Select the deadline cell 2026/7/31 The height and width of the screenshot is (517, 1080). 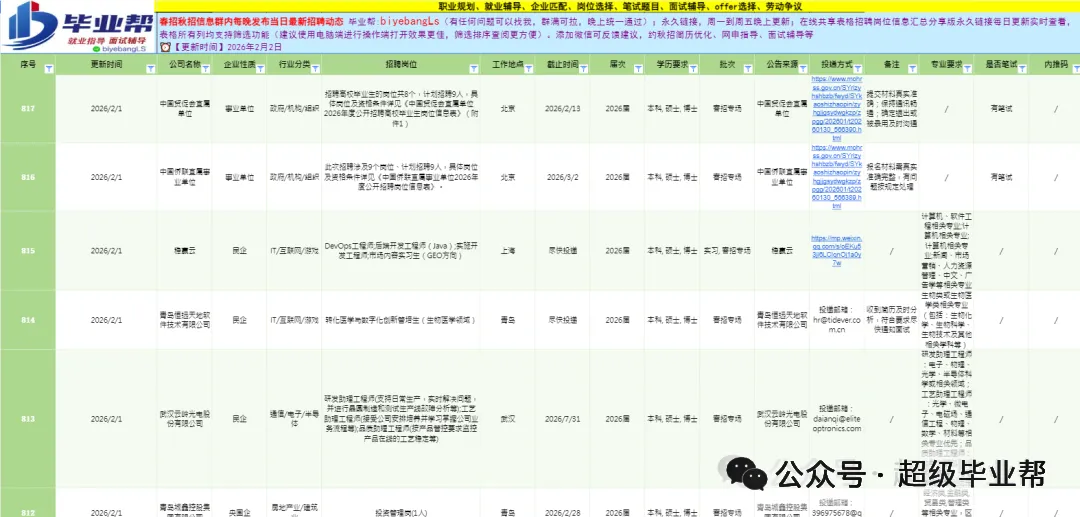pos(563,419)
